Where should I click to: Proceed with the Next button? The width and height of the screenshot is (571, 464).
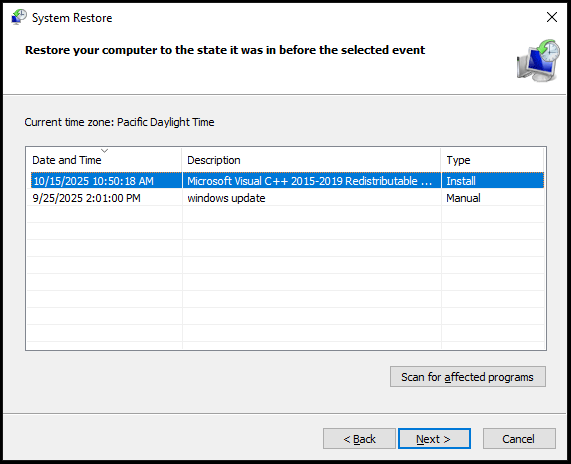(x=434, y=439)
